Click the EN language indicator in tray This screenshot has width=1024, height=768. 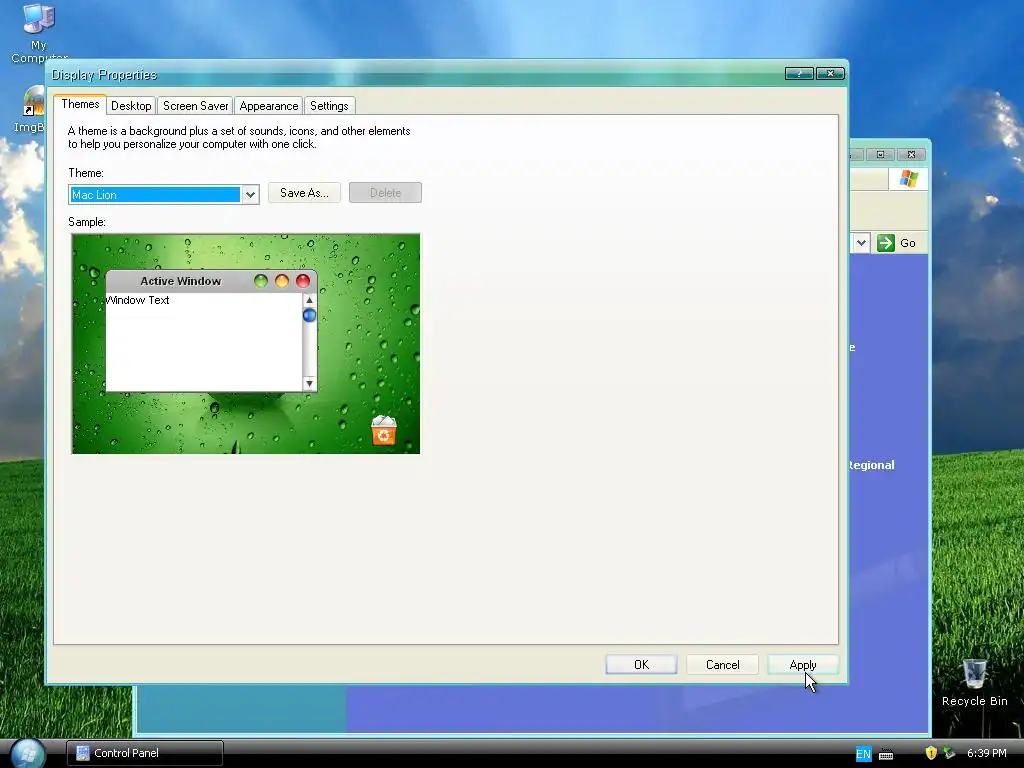[863, 754]
